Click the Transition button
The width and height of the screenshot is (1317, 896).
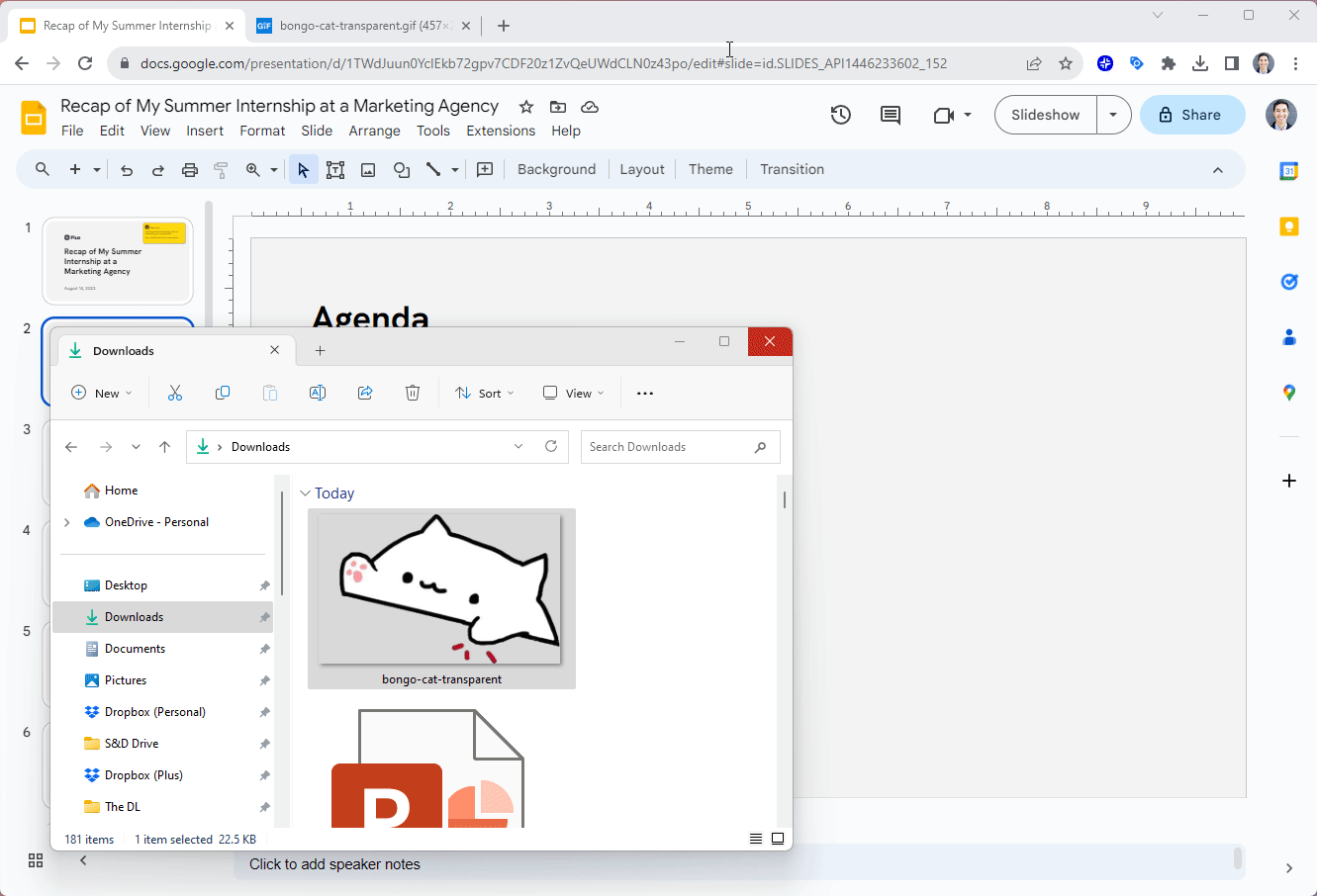click(x=792, y=169)
